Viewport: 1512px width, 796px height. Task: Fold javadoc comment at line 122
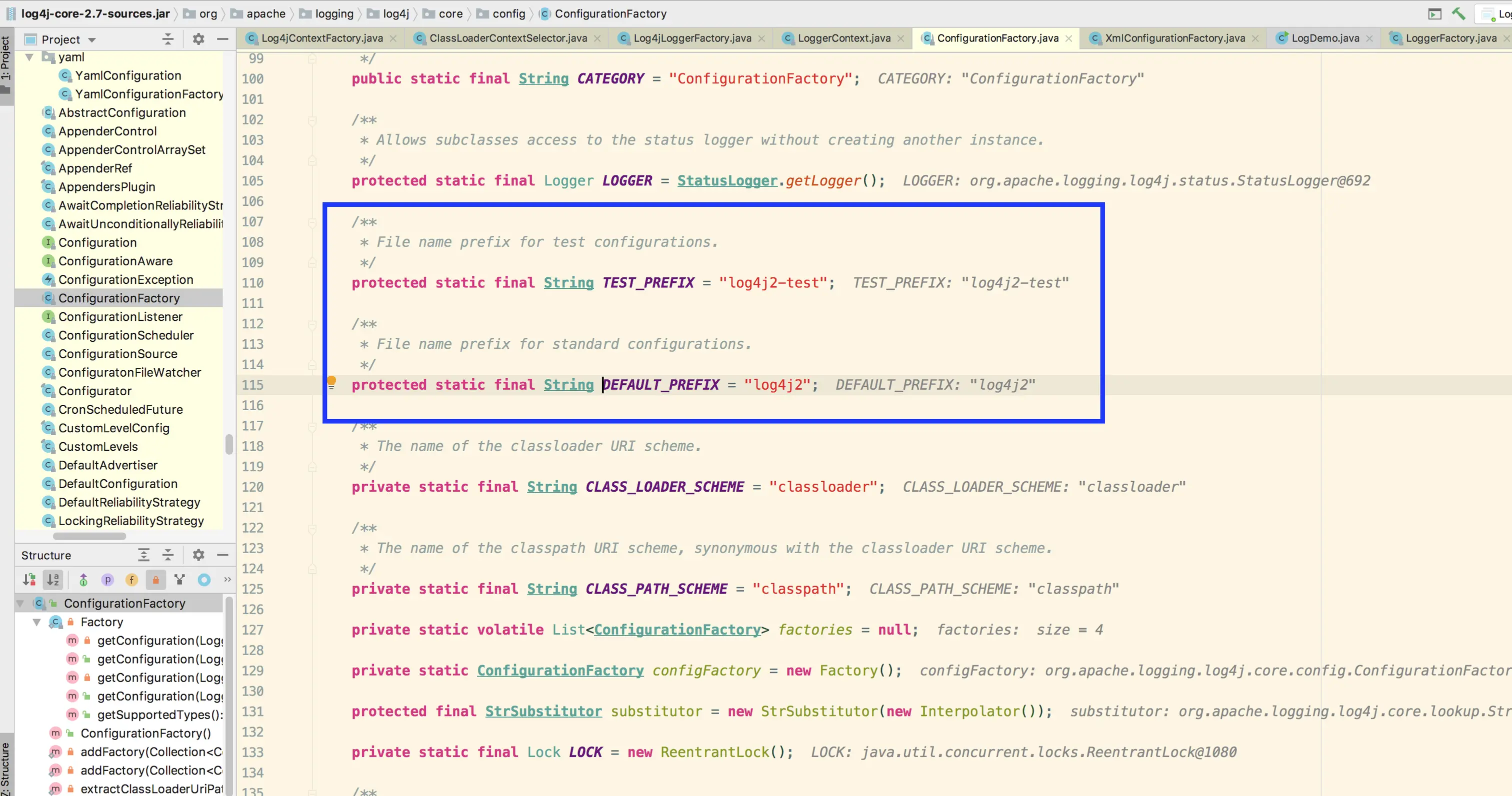point(312,529)
